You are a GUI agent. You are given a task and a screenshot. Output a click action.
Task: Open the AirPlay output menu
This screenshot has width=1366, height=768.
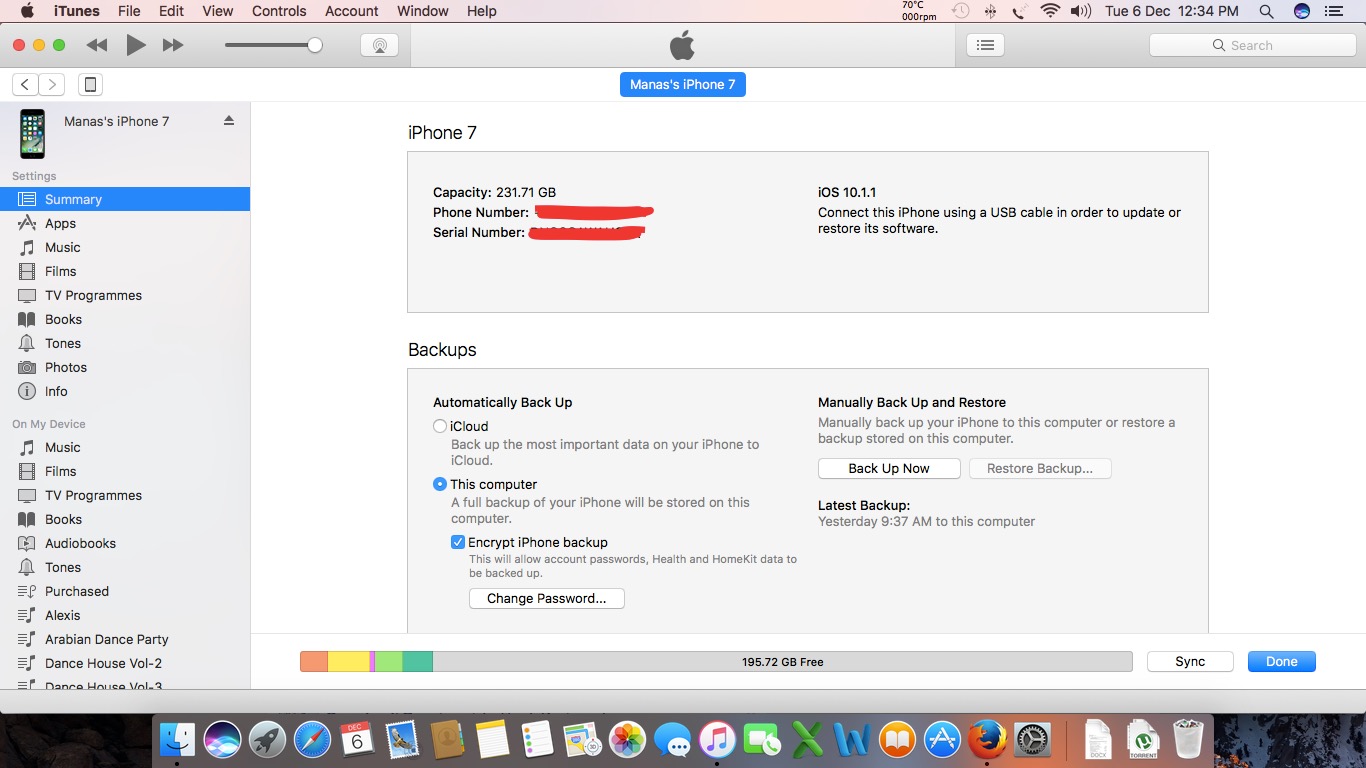click(379, 45)
